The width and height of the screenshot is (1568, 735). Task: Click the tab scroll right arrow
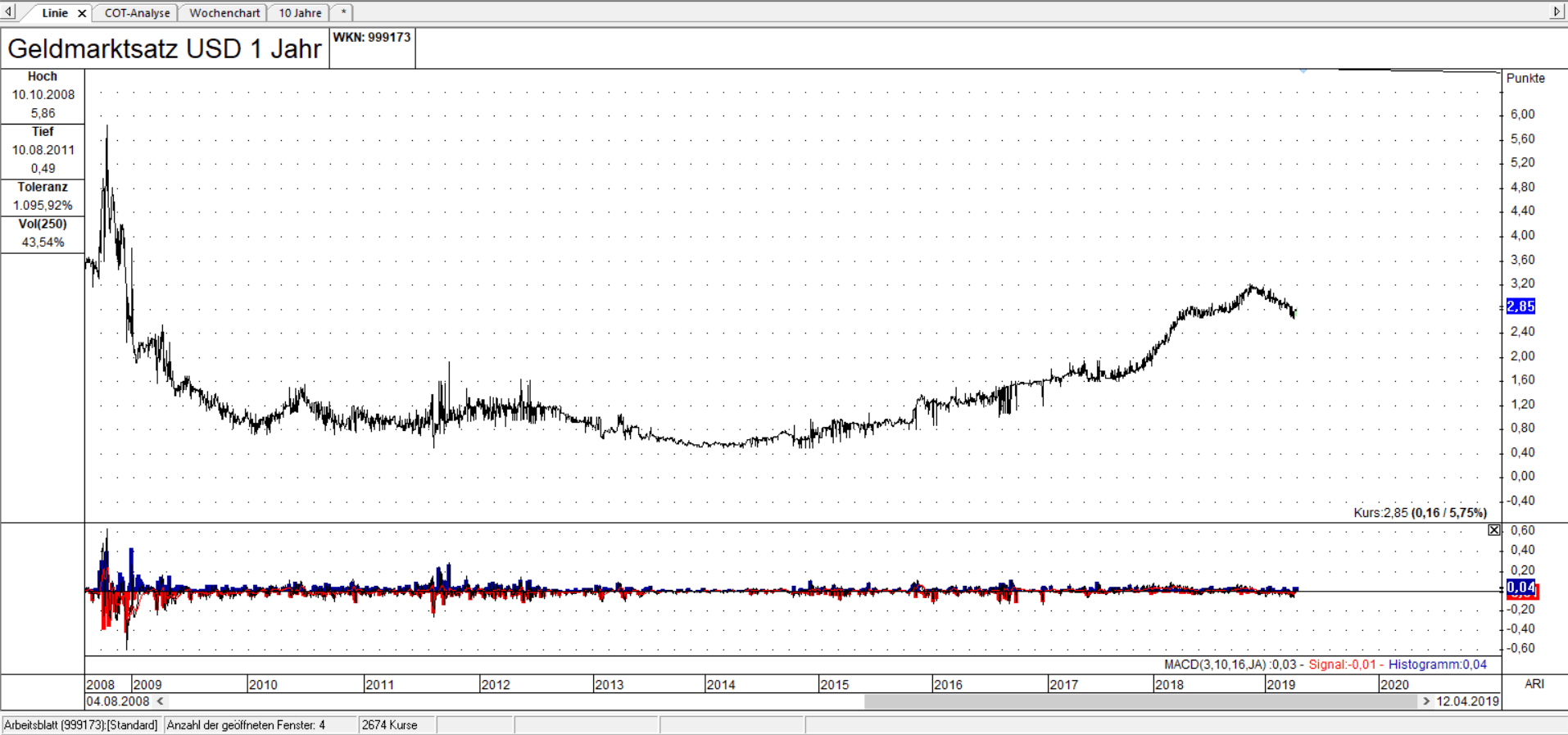1557,11
